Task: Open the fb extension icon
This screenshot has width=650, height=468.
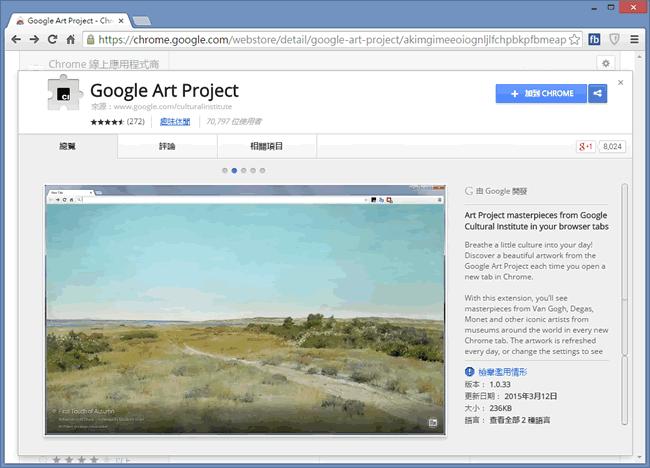Action: 594,39
